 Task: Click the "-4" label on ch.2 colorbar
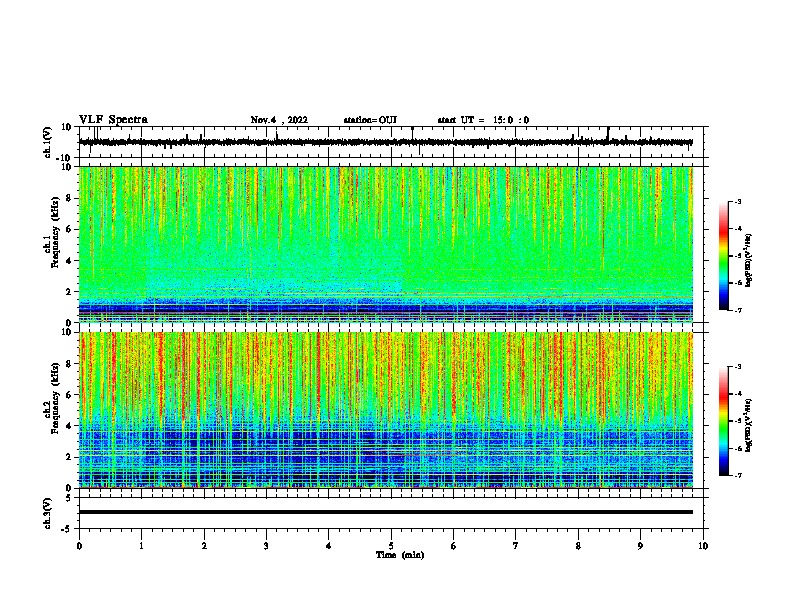click(x=737, y=394)
